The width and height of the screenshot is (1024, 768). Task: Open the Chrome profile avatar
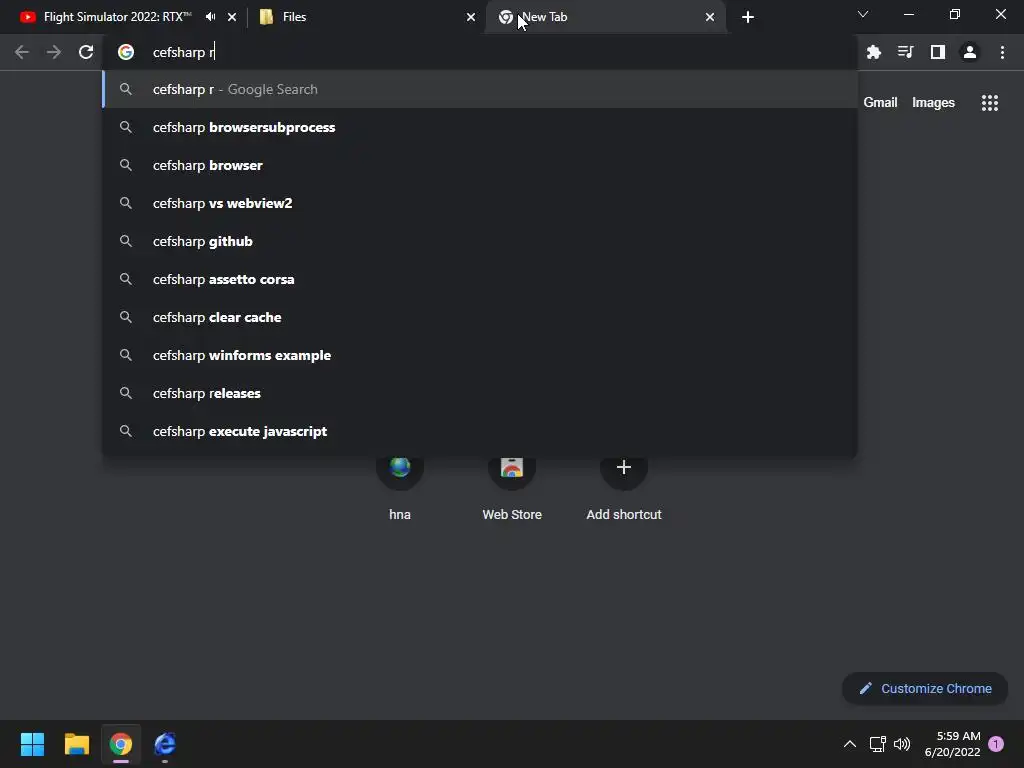point(970,52)
